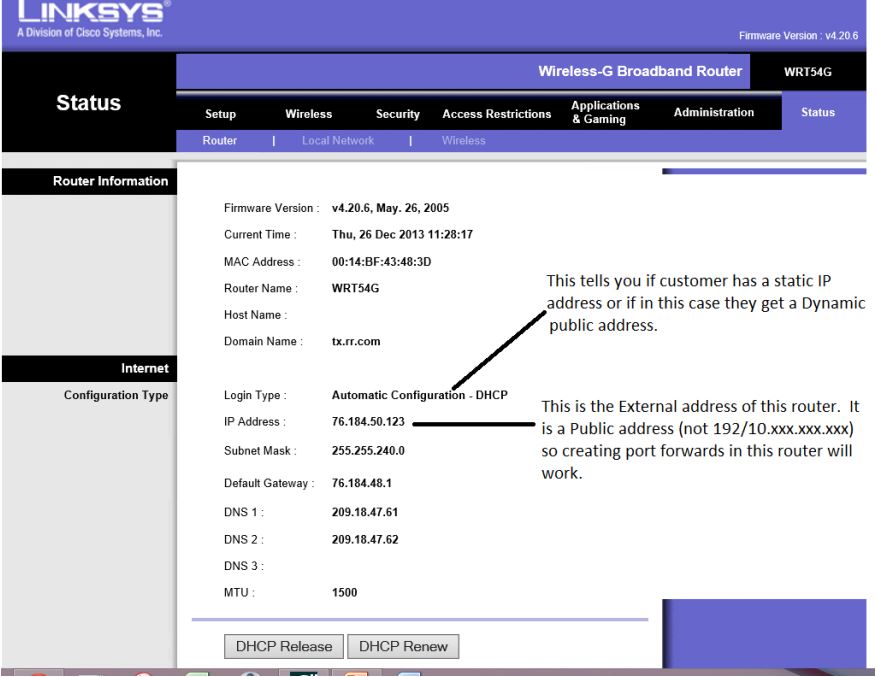The image size is (877, 677).
Task: Click the DHCP Renew button
Action: coord(403,646)
